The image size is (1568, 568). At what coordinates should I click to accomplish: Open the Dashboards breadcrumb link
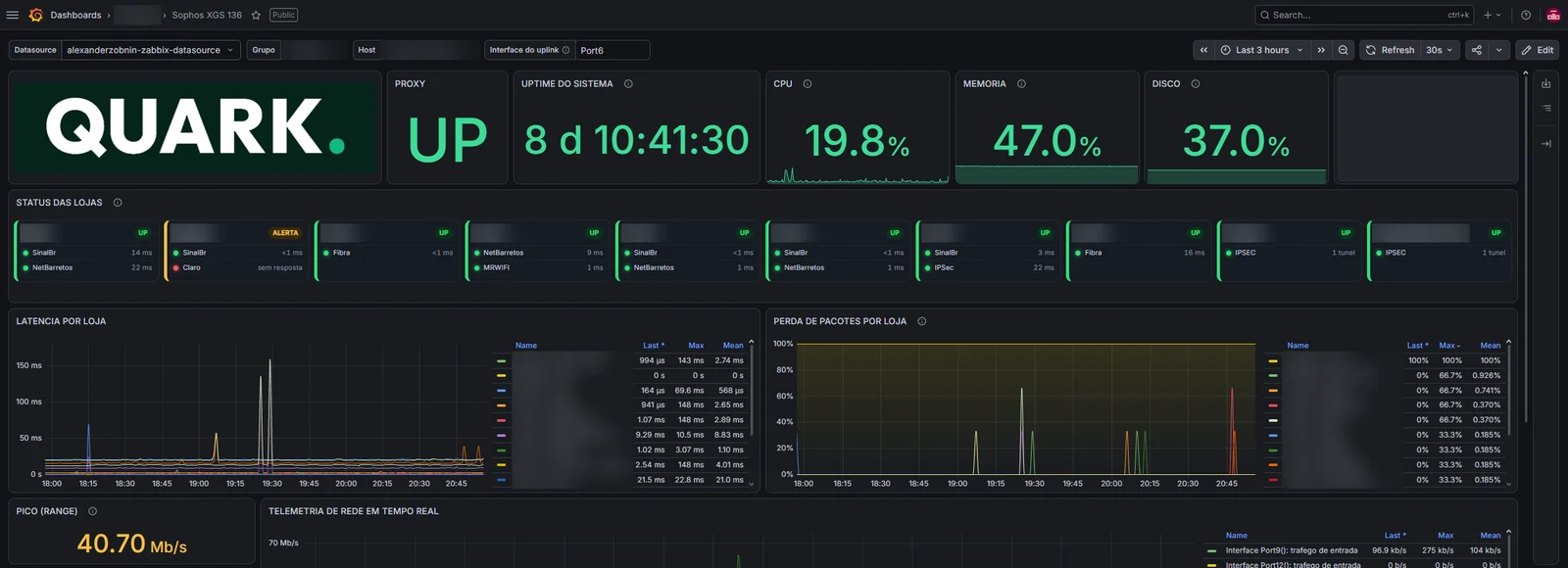click(75, 15)
